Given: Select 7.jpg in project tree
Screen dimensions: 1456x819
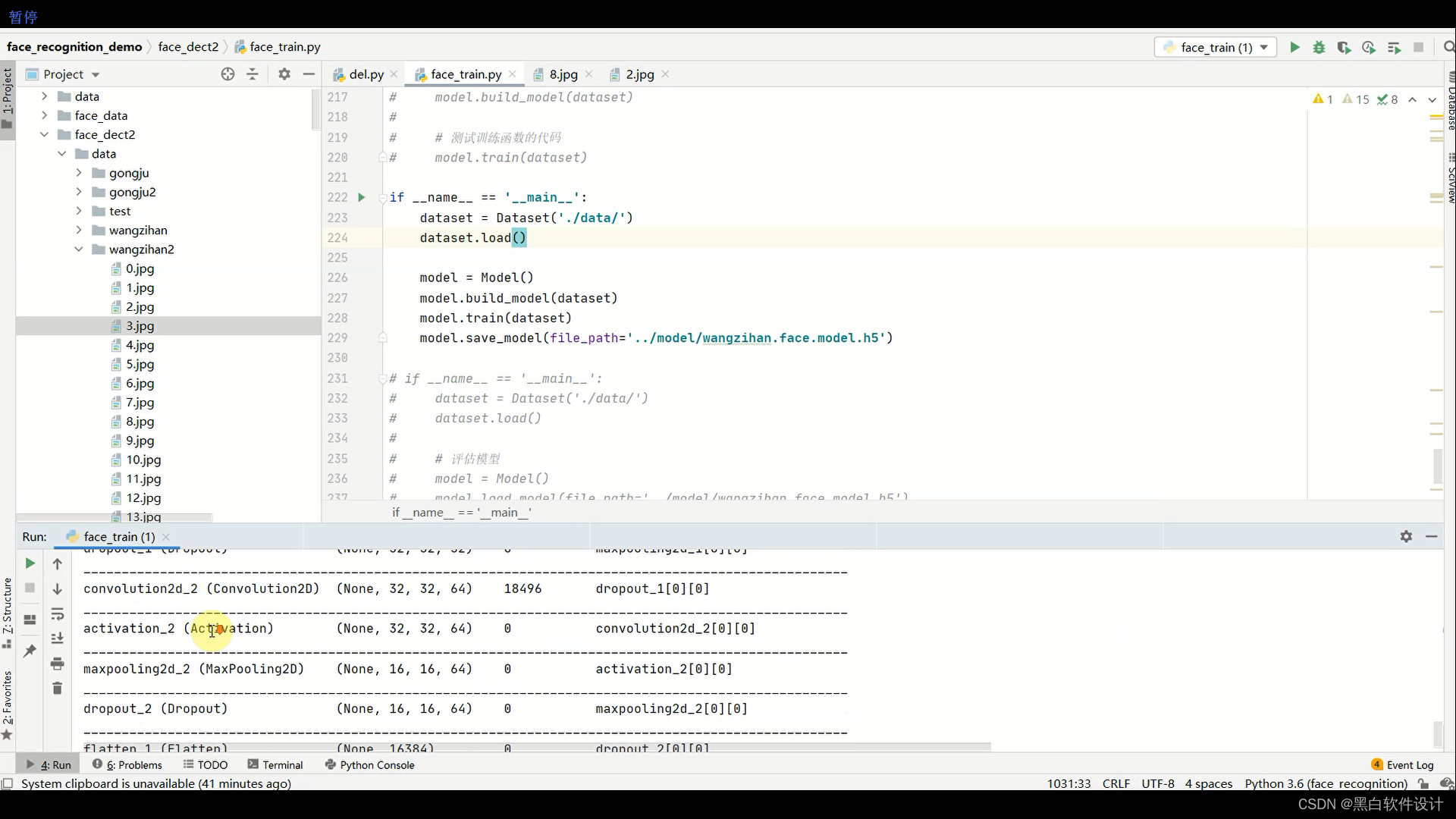Looking at the screenshot, I should pyautogui.click(x=140, y=403).
